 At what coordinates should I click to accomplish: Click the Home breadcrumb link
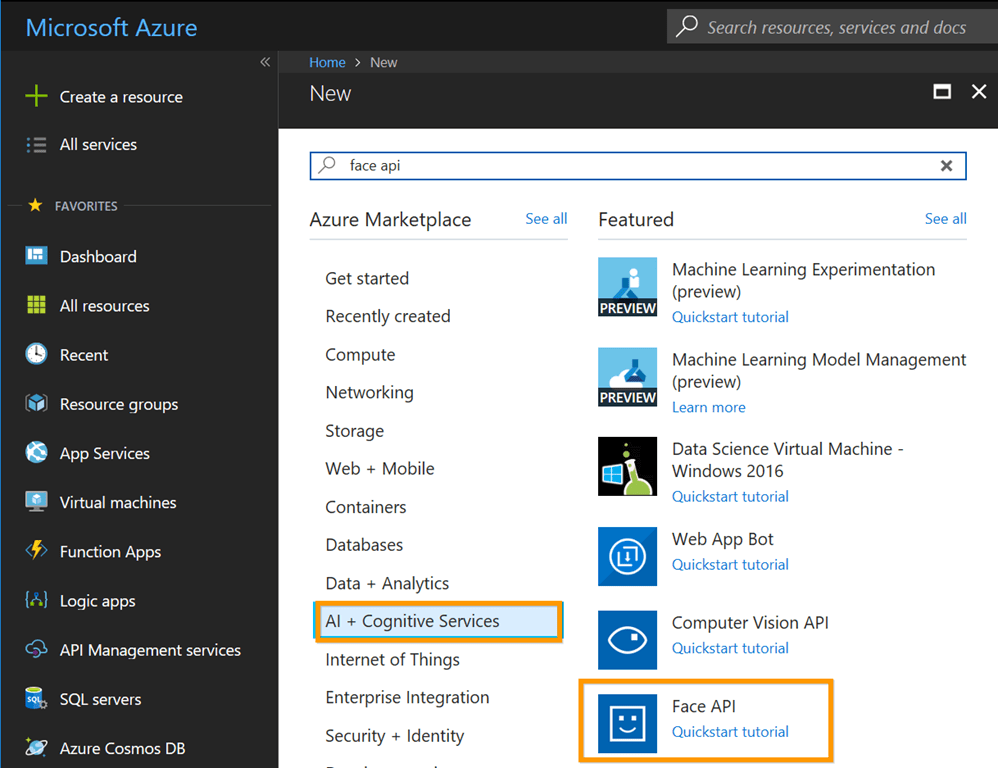point(327,62)
